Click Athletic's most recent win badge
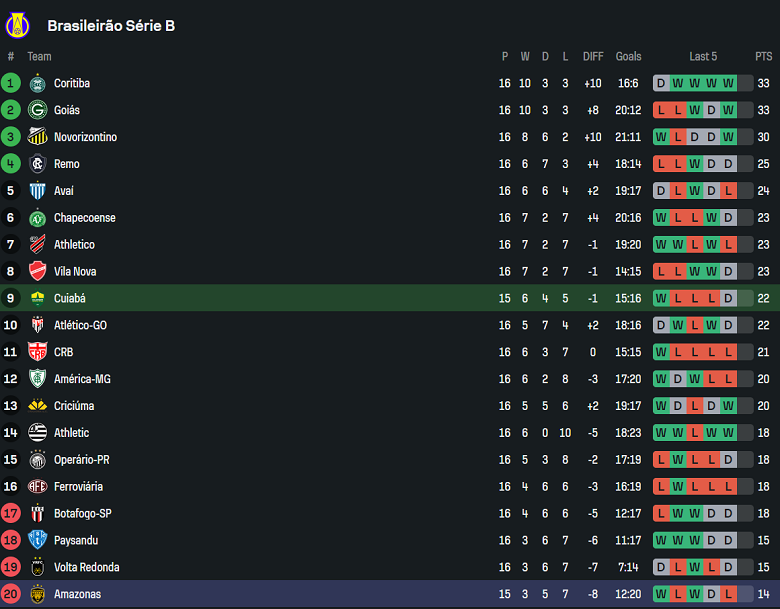The width and height of the screenshot is (780, 609). [729, 433]
